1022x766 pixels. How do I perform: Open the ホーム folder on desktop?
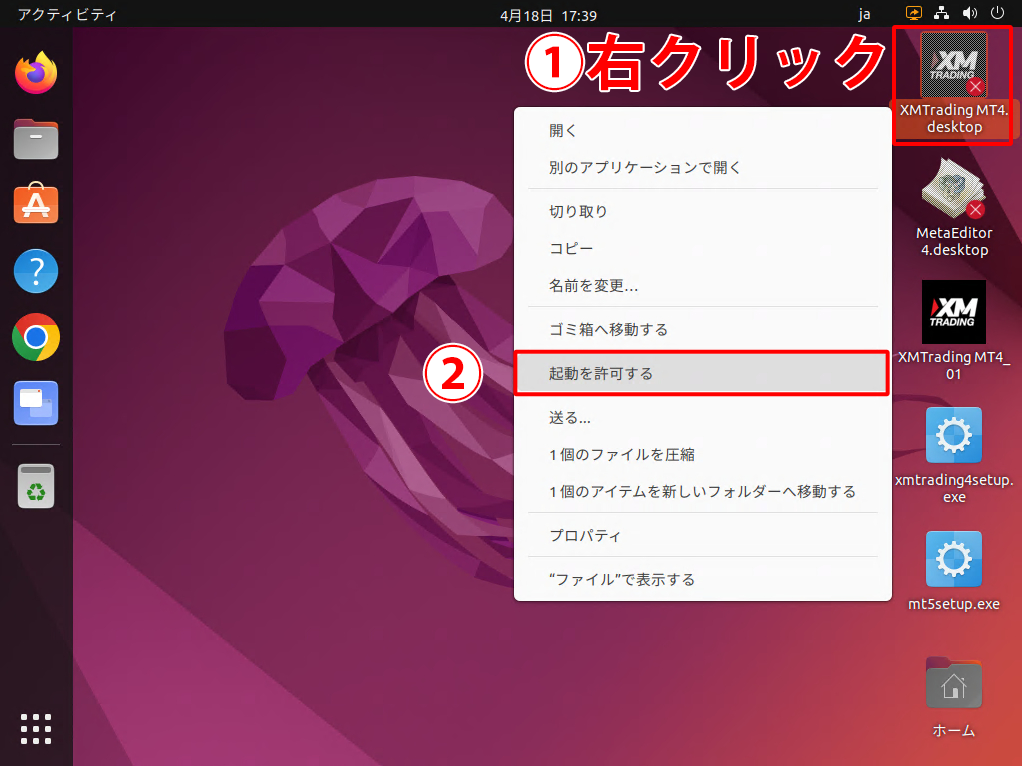tap(953, 685)
